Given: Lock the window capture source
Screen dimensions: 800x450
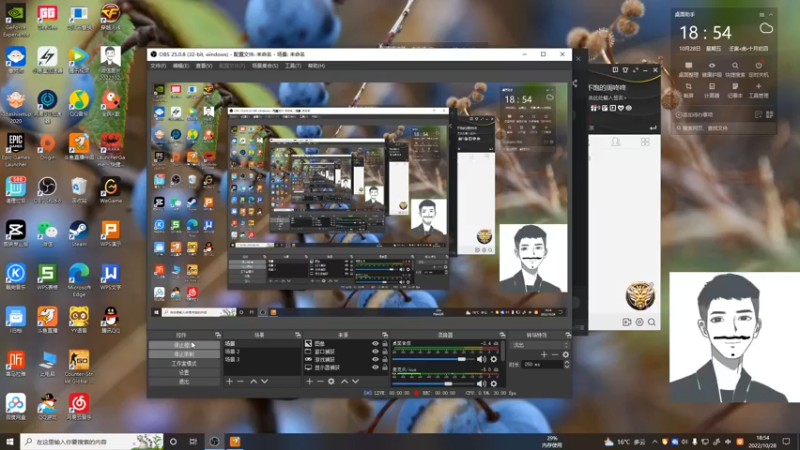Looking at the screenshot, I should [385, 352].
